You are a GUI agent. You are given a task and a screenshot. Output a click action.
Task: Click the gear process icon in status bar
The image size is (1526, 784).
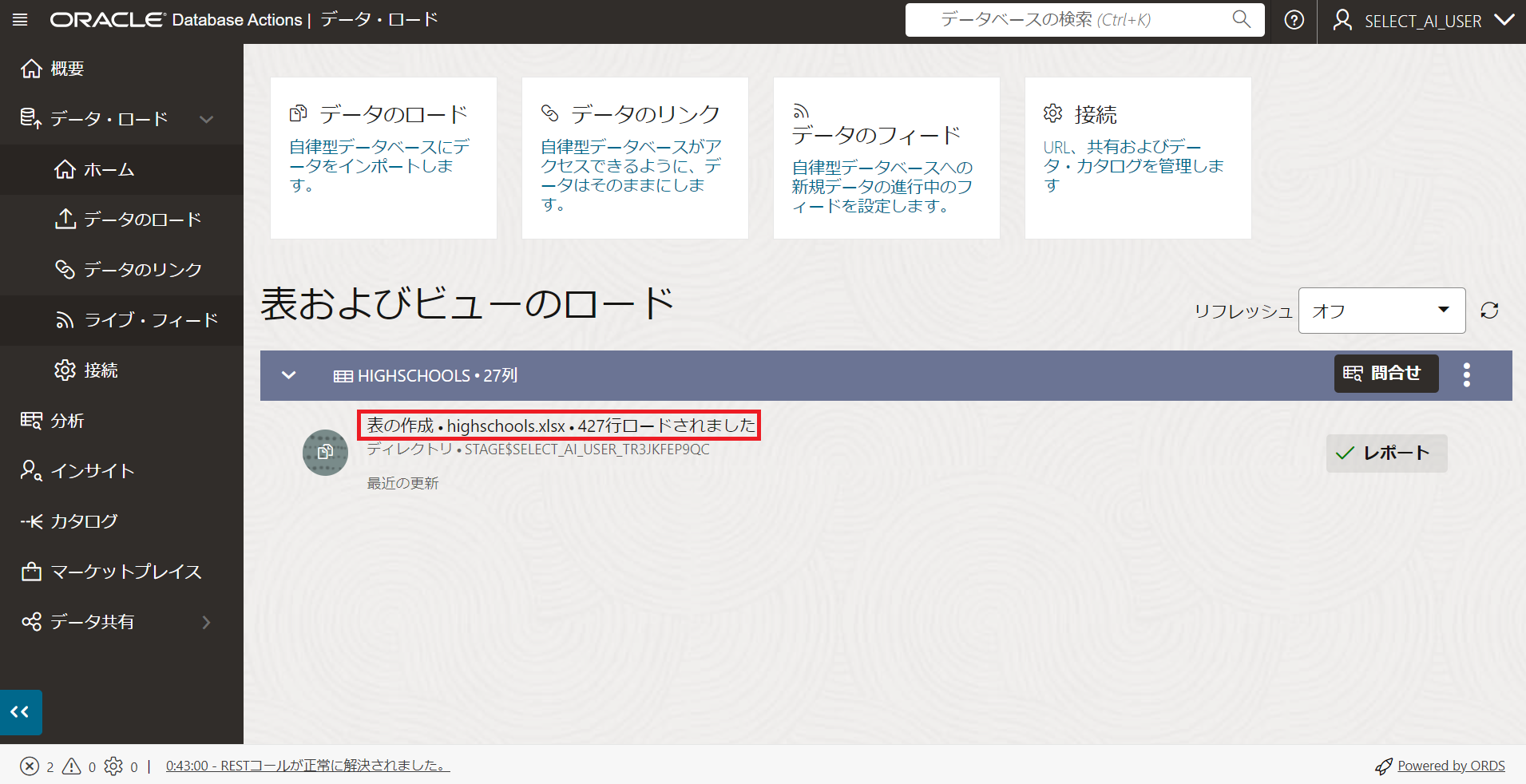(x=113, y=766)
